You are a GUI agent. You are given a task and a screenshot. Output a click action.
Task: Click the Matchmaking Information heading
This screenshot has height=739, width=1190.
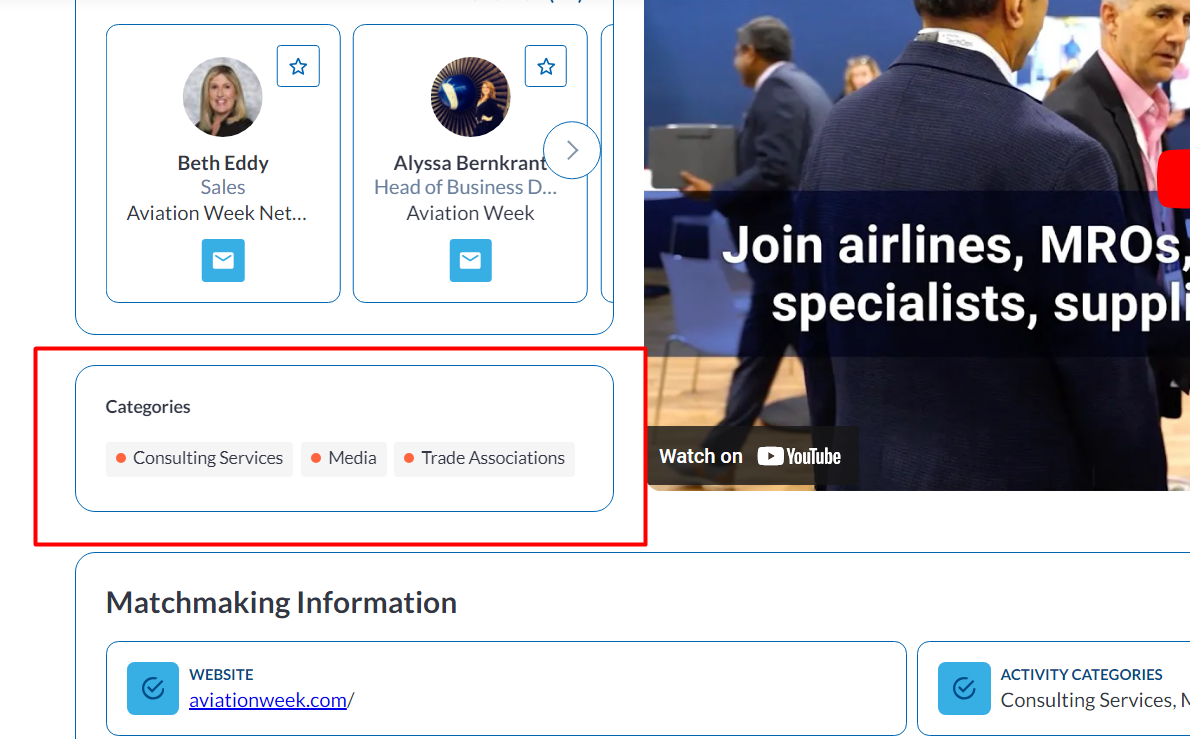(x=281, y=603)
